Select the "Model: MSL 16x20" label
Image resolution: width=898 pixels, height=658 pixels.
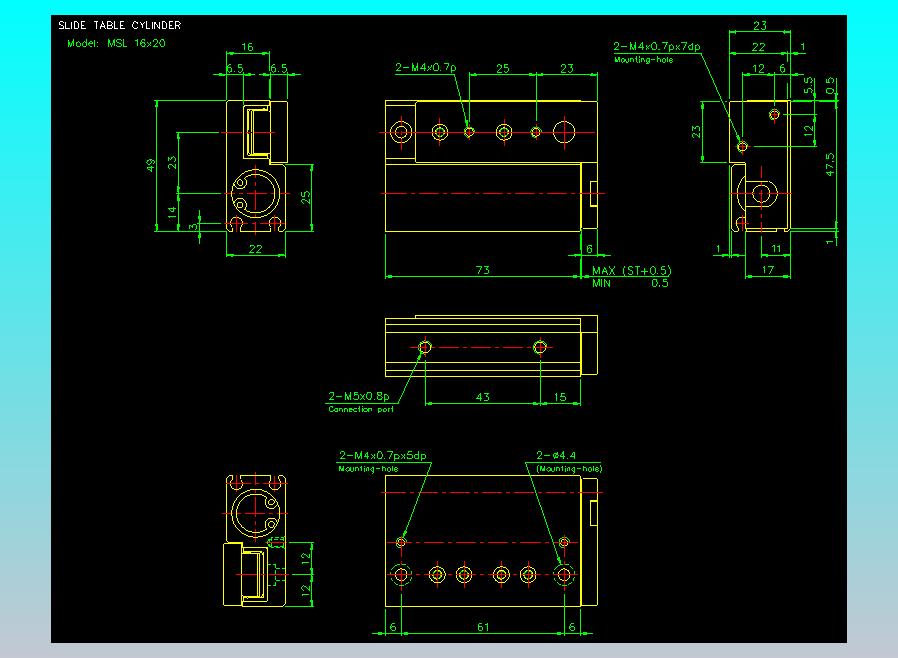(x=116, y=44)
